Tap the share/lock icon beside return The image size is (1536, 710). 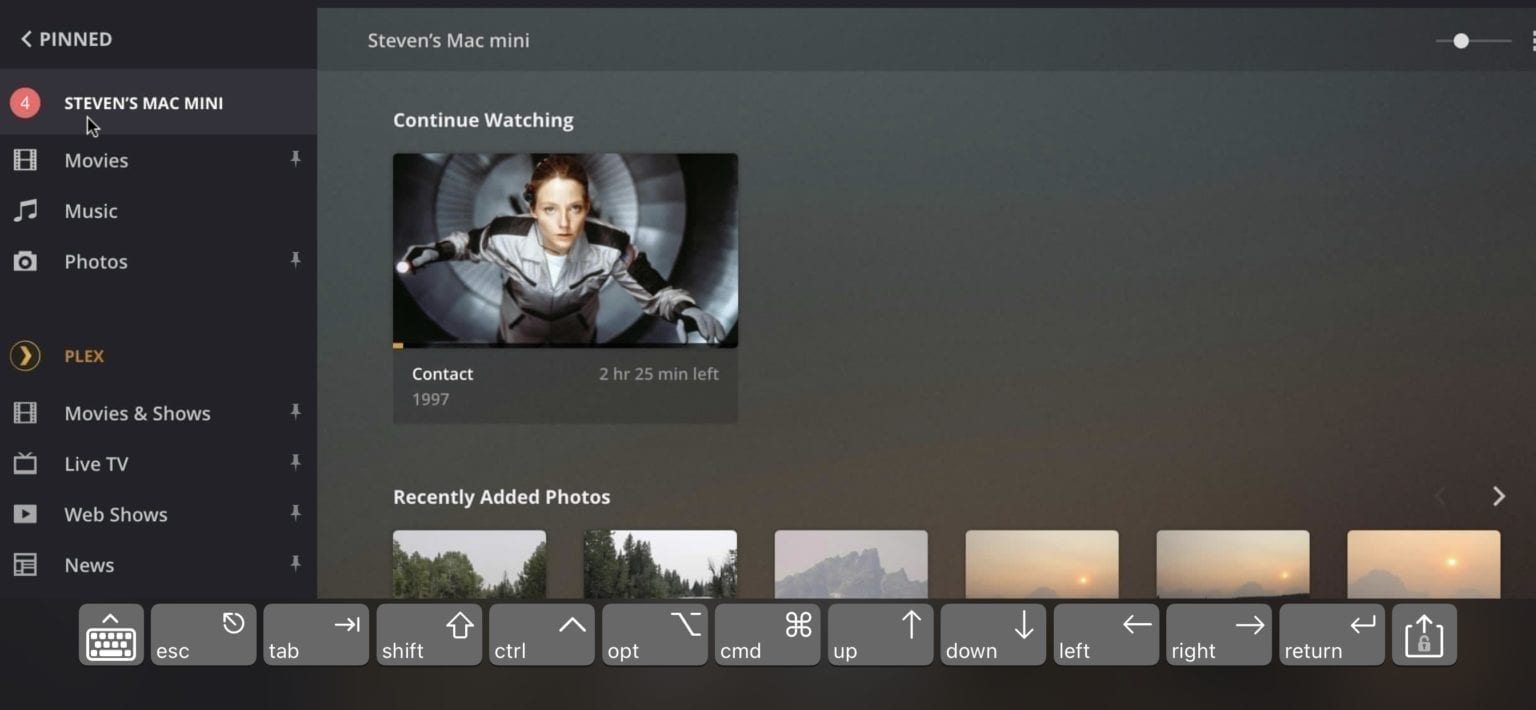1424,634
